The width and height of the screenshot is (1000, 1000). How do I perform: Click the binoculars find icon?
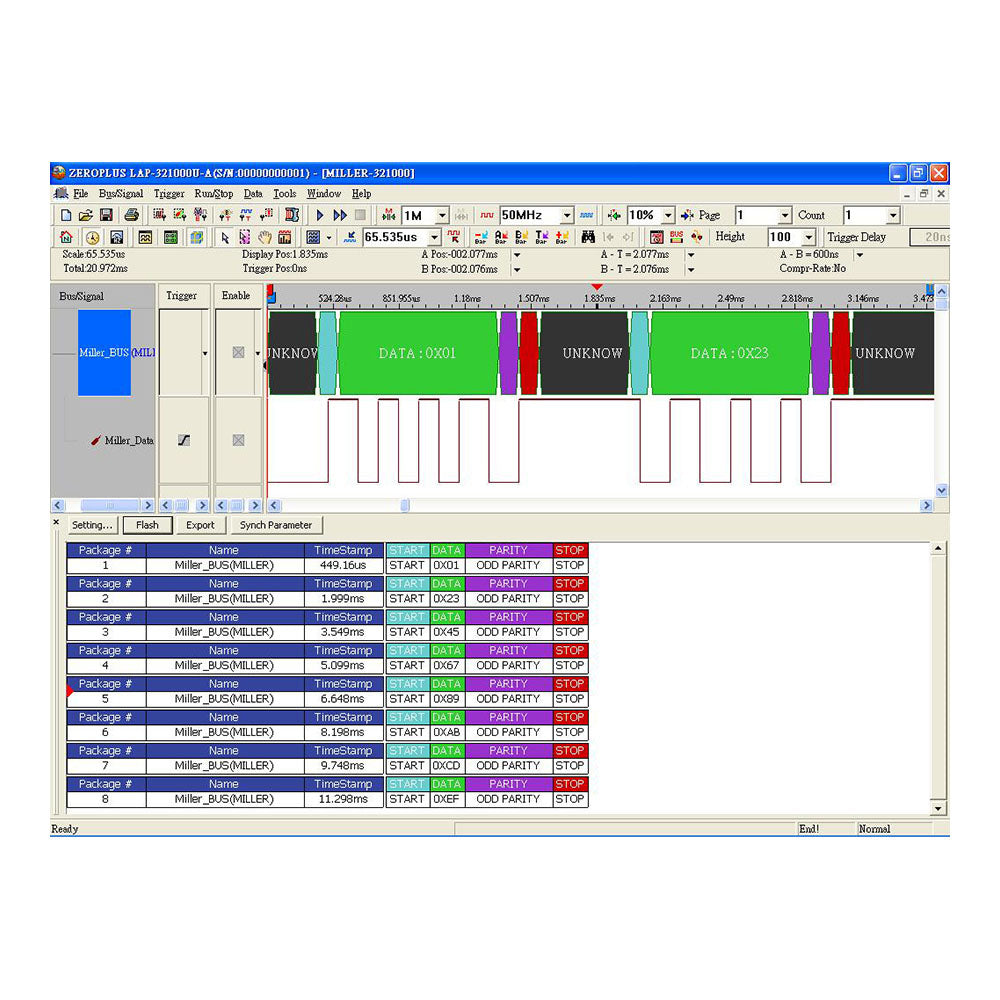pyautogui.click(x=588, y=237)
